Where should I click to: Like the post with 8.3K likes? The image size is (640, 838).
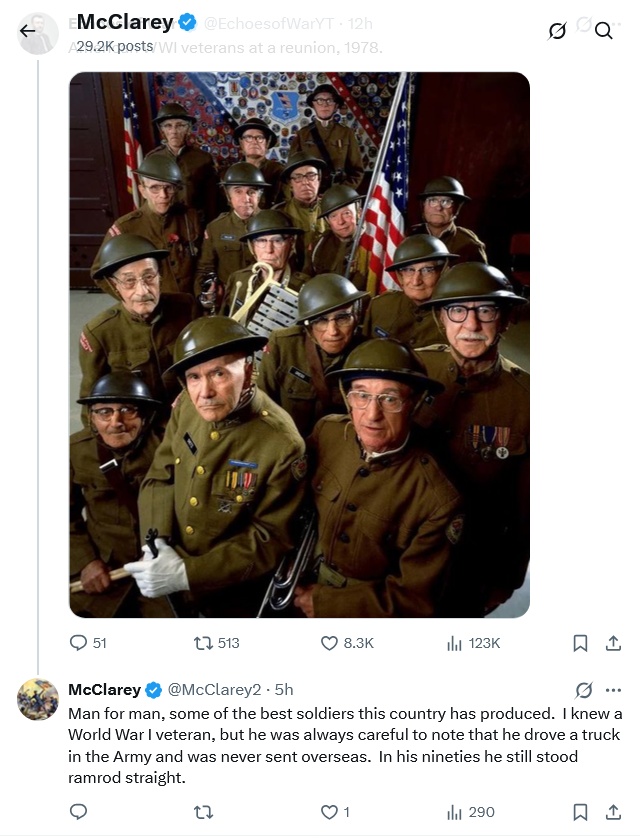(x=347, y=643)
